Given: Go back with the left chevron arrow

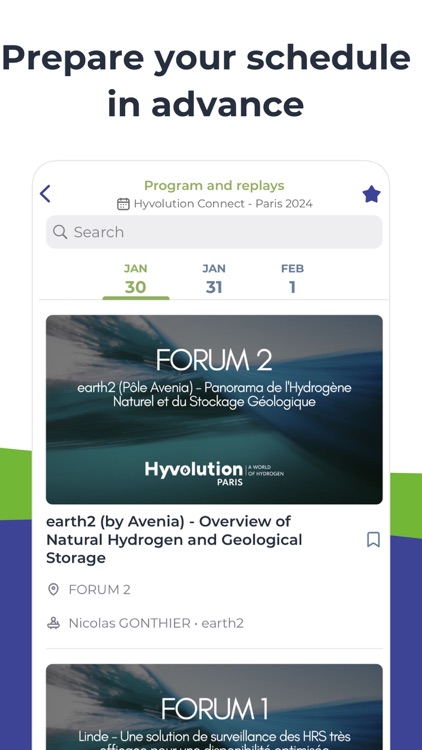Looking at the screenshot, I should 45,194.
